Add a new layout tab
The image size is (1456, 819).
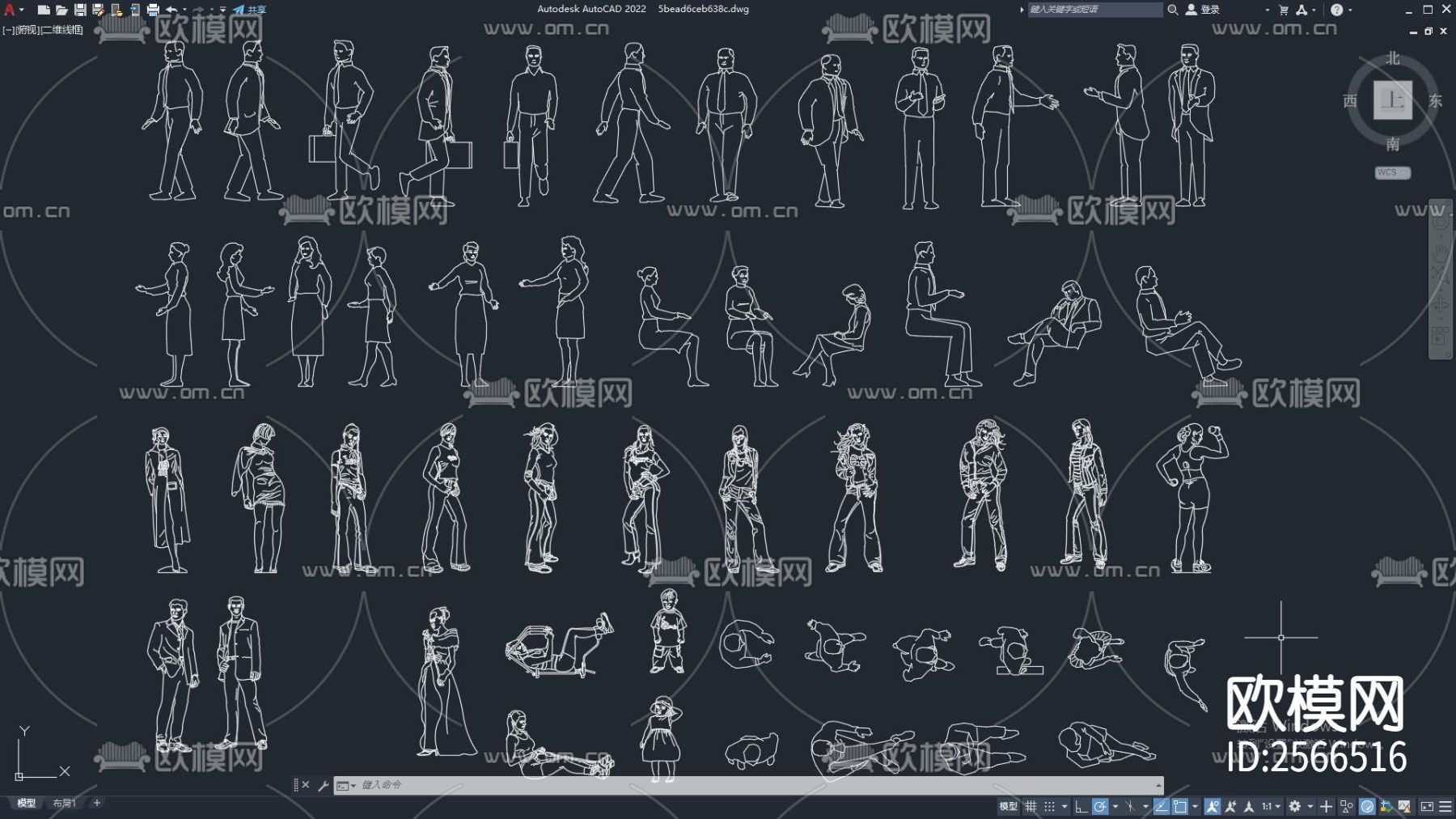96,803
